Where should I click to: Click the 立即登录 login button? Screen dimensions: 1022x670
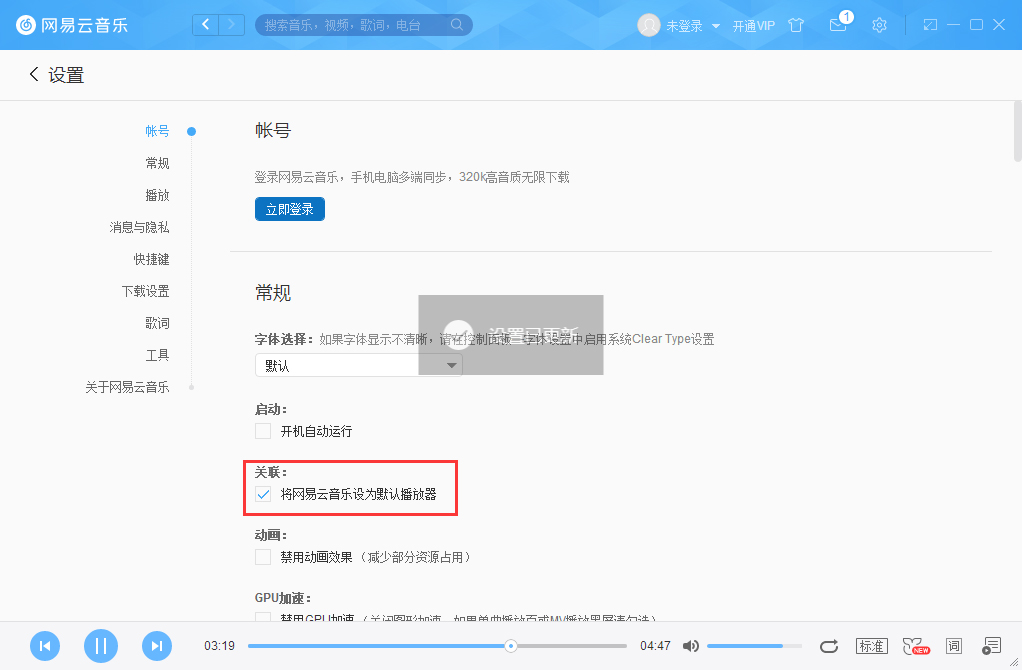point(289,210)
